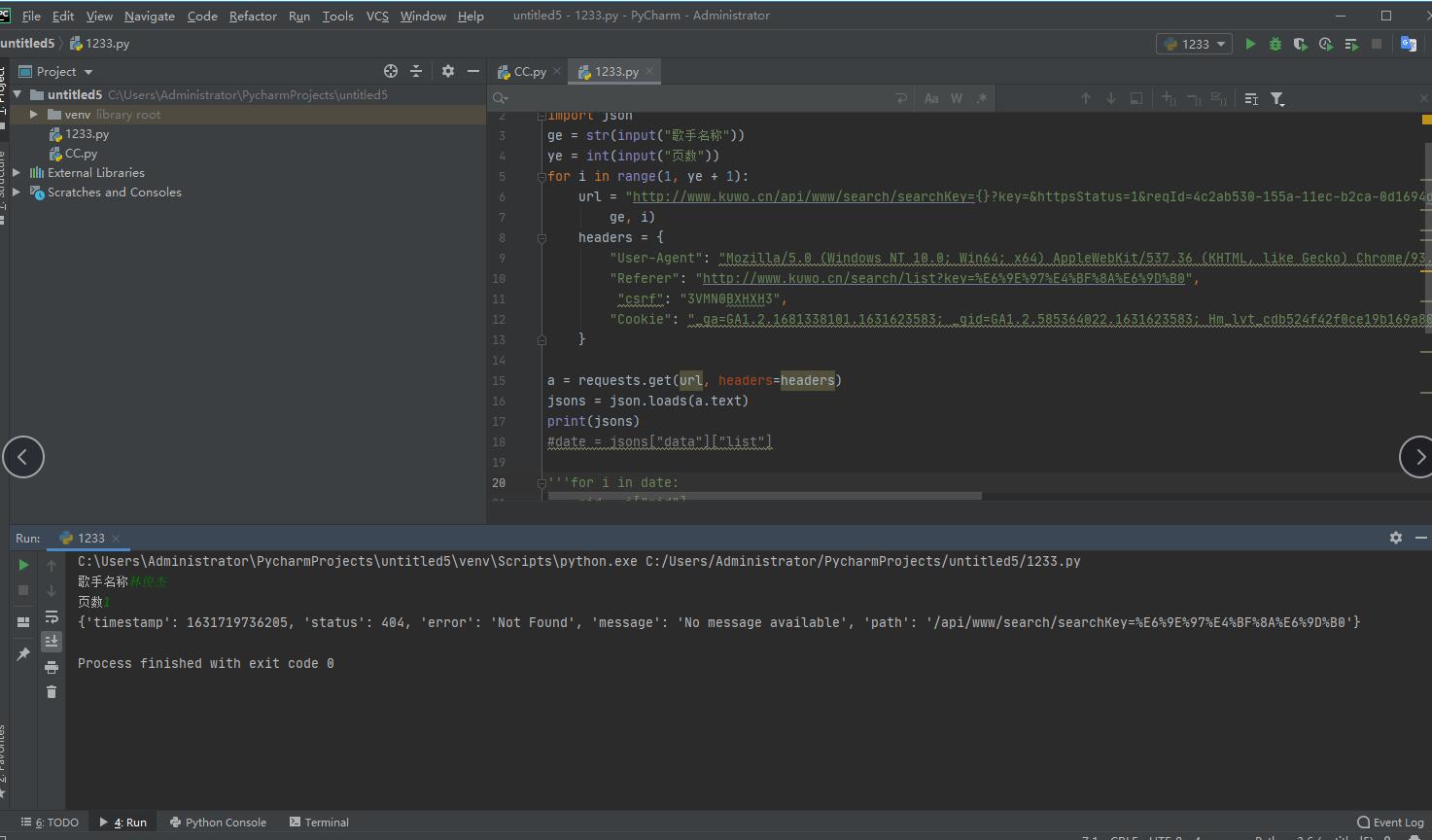Open the Terminal tool window

click(x=319, y=822)
